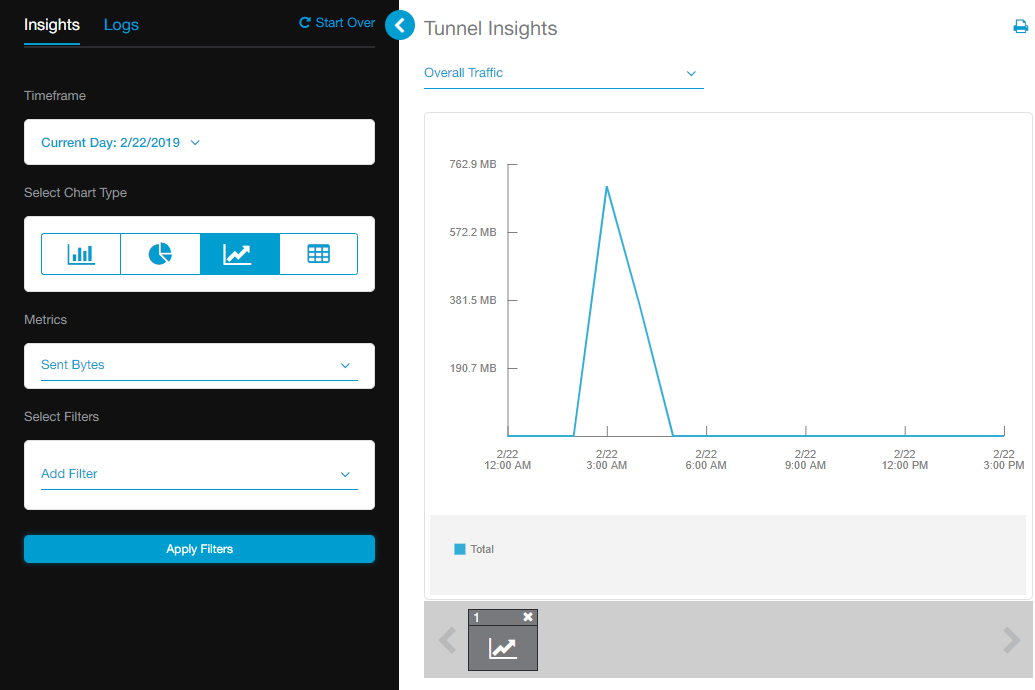Expand the Sent Bytes metrics dropdown
This screenshot has width=1035, height=690.
point(199,365)
